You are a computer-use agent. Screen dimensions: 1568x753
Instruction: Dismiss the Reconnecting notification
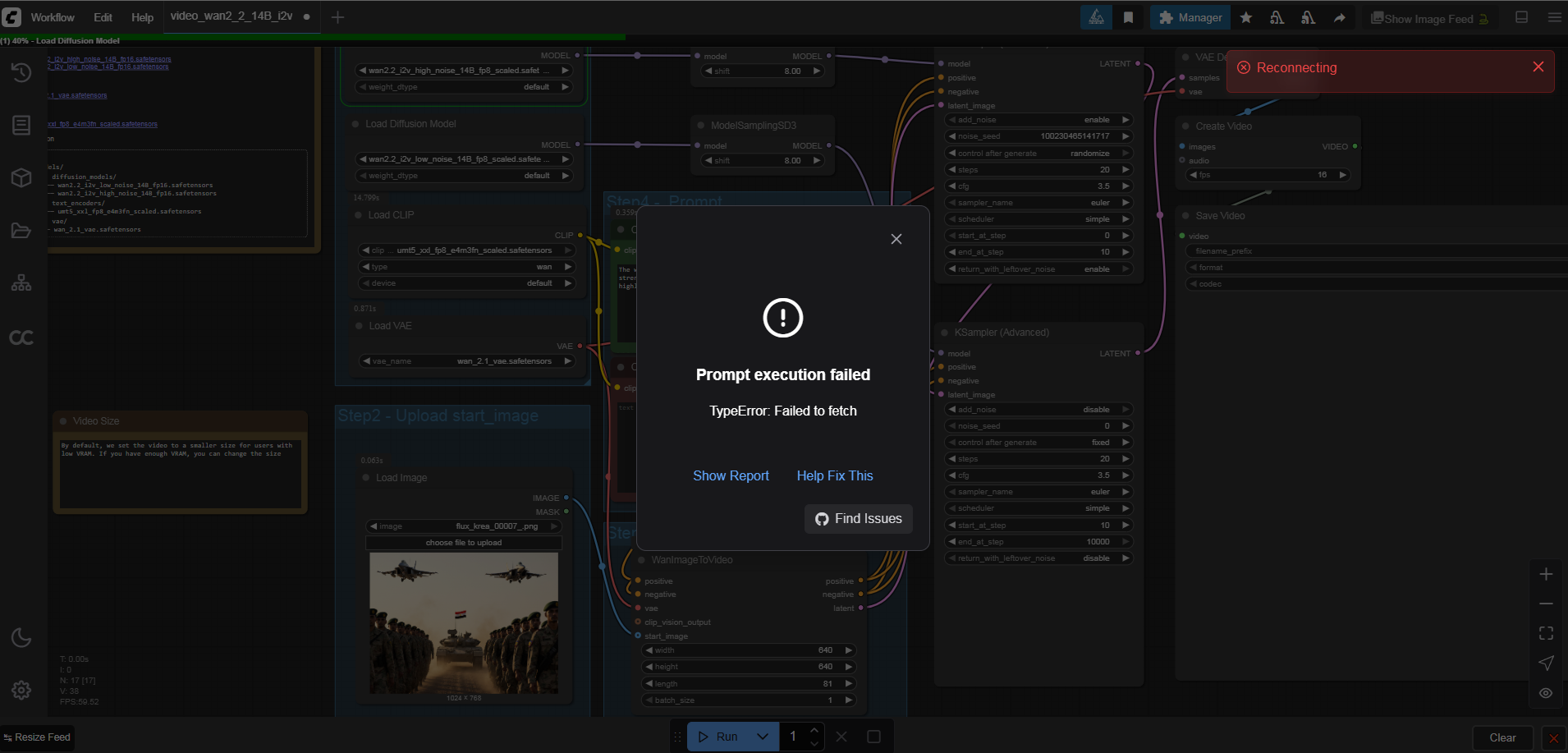1538,67
